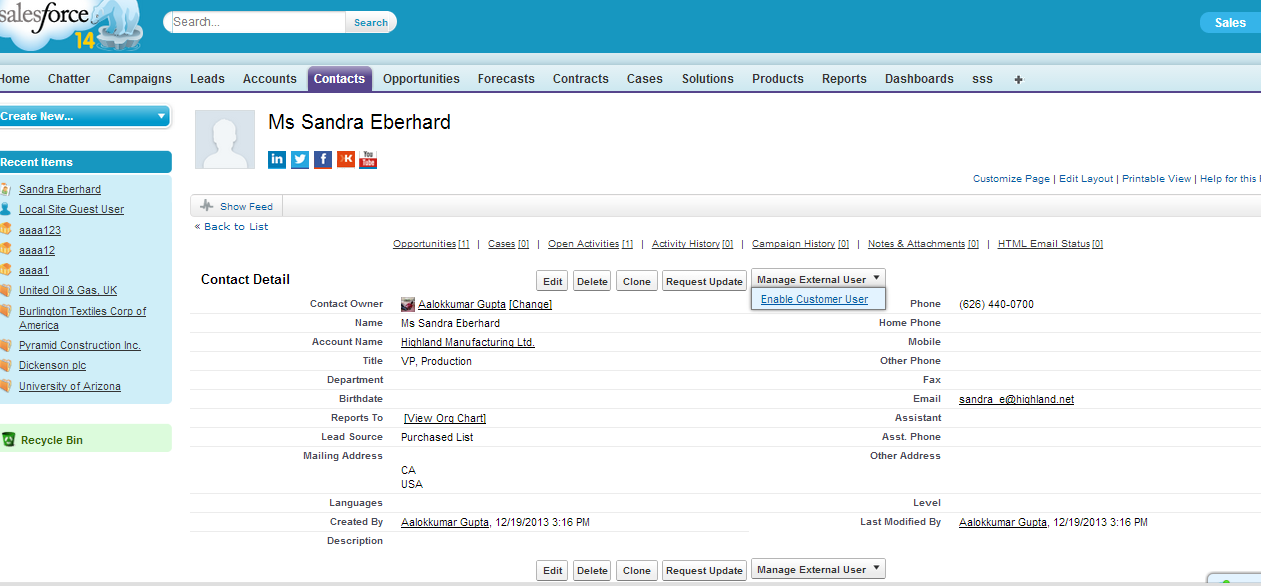The image size is (1261, 586).
Task: Jump to Opportunities related list
Action: pos(431,244)
